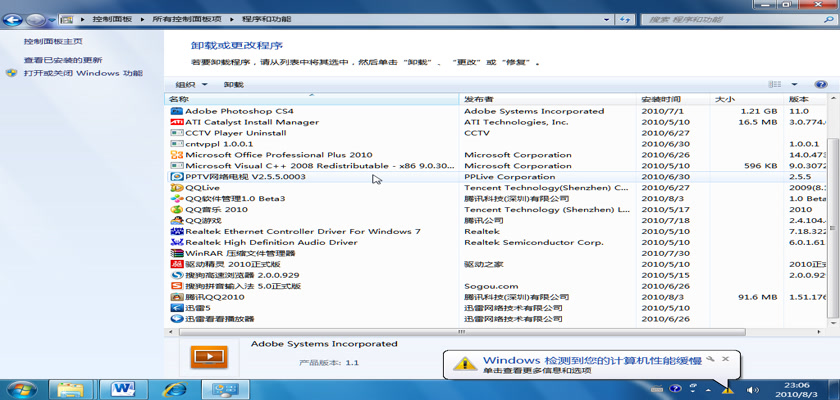Click the volume speaker icon in system tray
Image resolution: width=840 pixels, height=400 pixels.
tap(752, 389)
